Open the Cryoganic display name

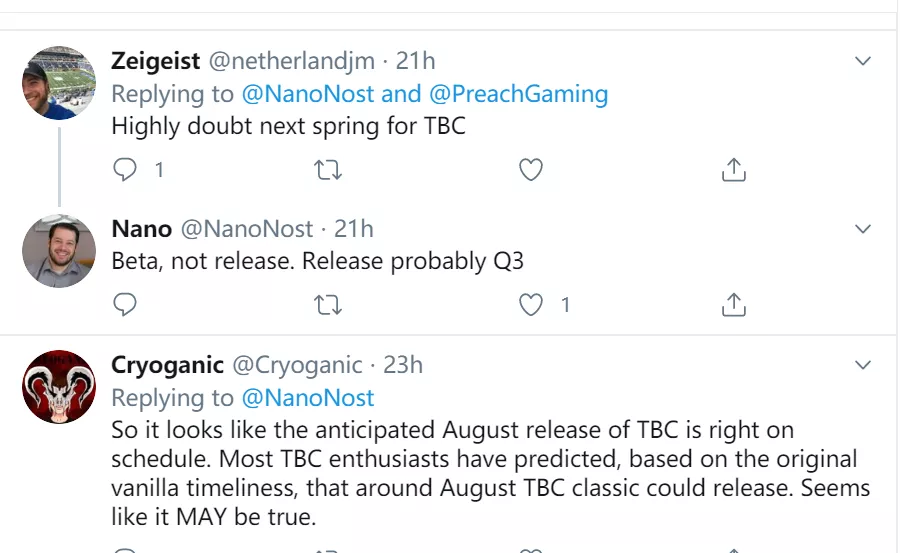(x=167, y=365)
